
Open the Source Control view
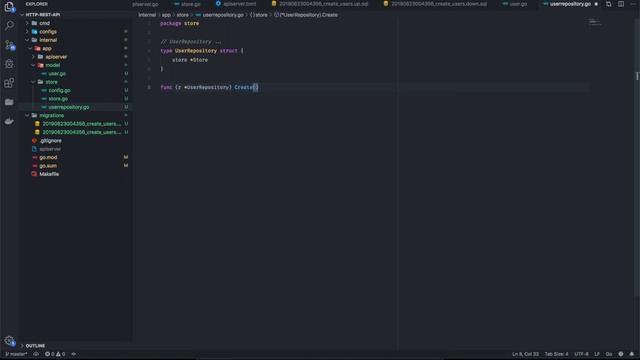pyautogui.click(x=9, y=45)
